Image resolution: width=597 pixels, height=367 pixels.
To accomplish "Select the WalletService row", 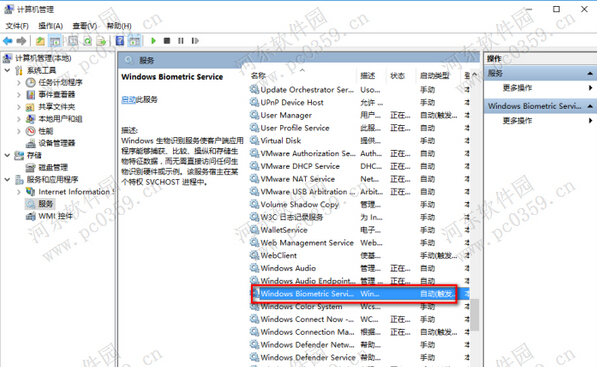I will 359,230.
